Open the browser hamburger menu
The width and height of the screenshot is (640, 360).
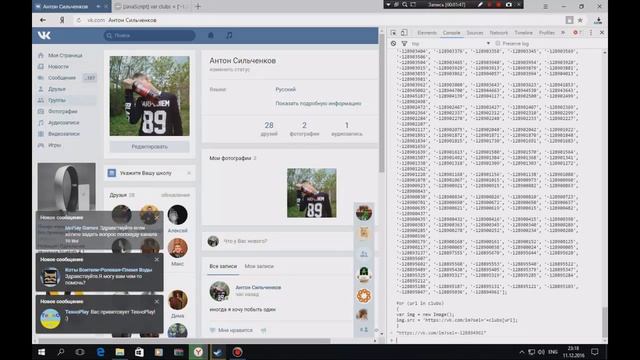pyautogui.click(x=546, y=6)
